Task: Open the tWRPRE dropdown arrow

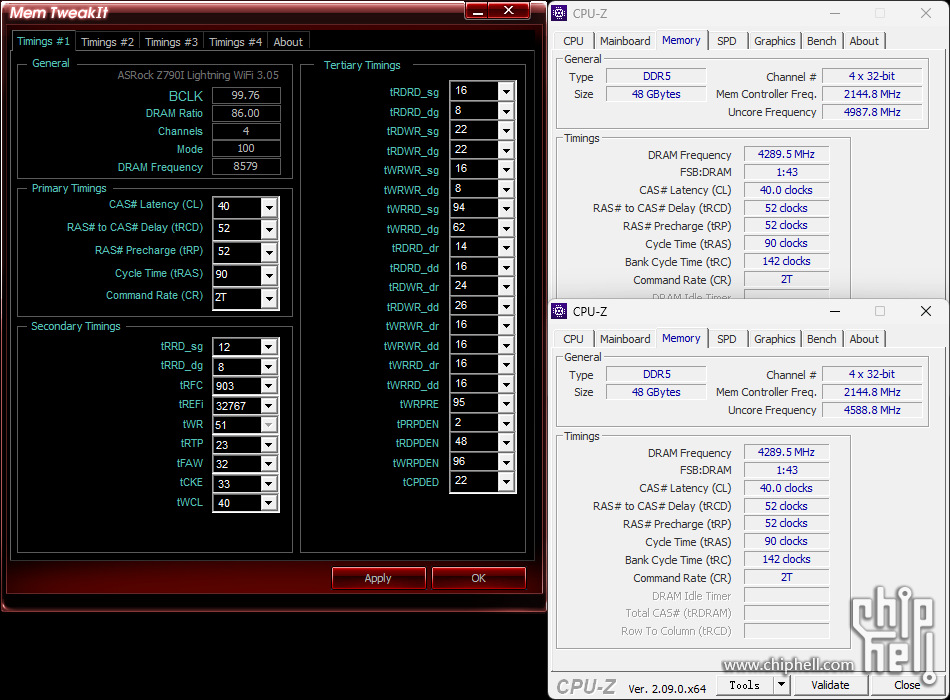Action: point(506,404)
